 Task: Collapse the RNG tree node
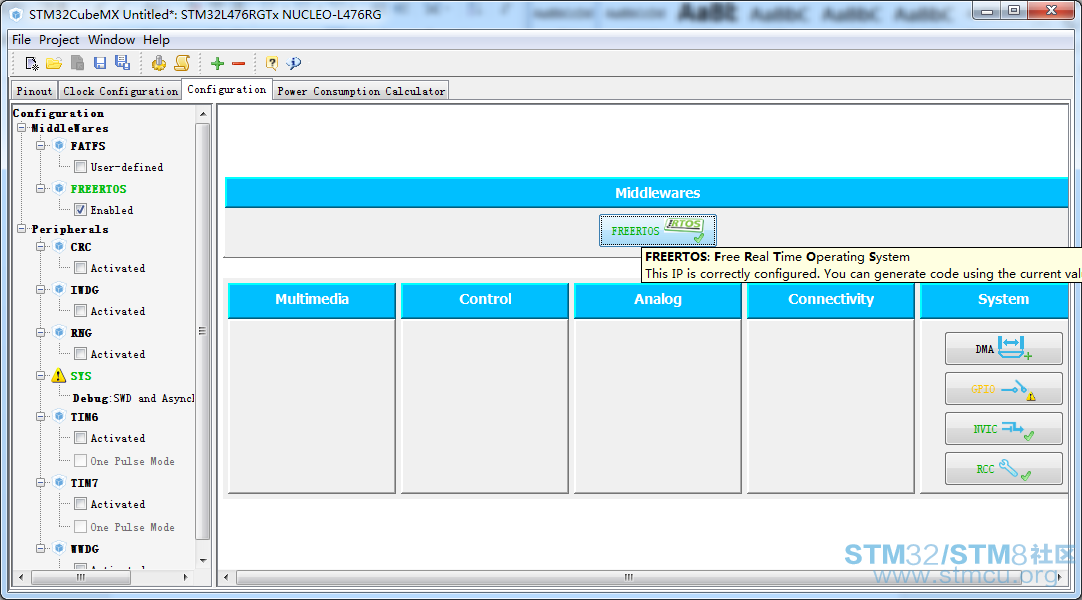[x=41, y=332]
